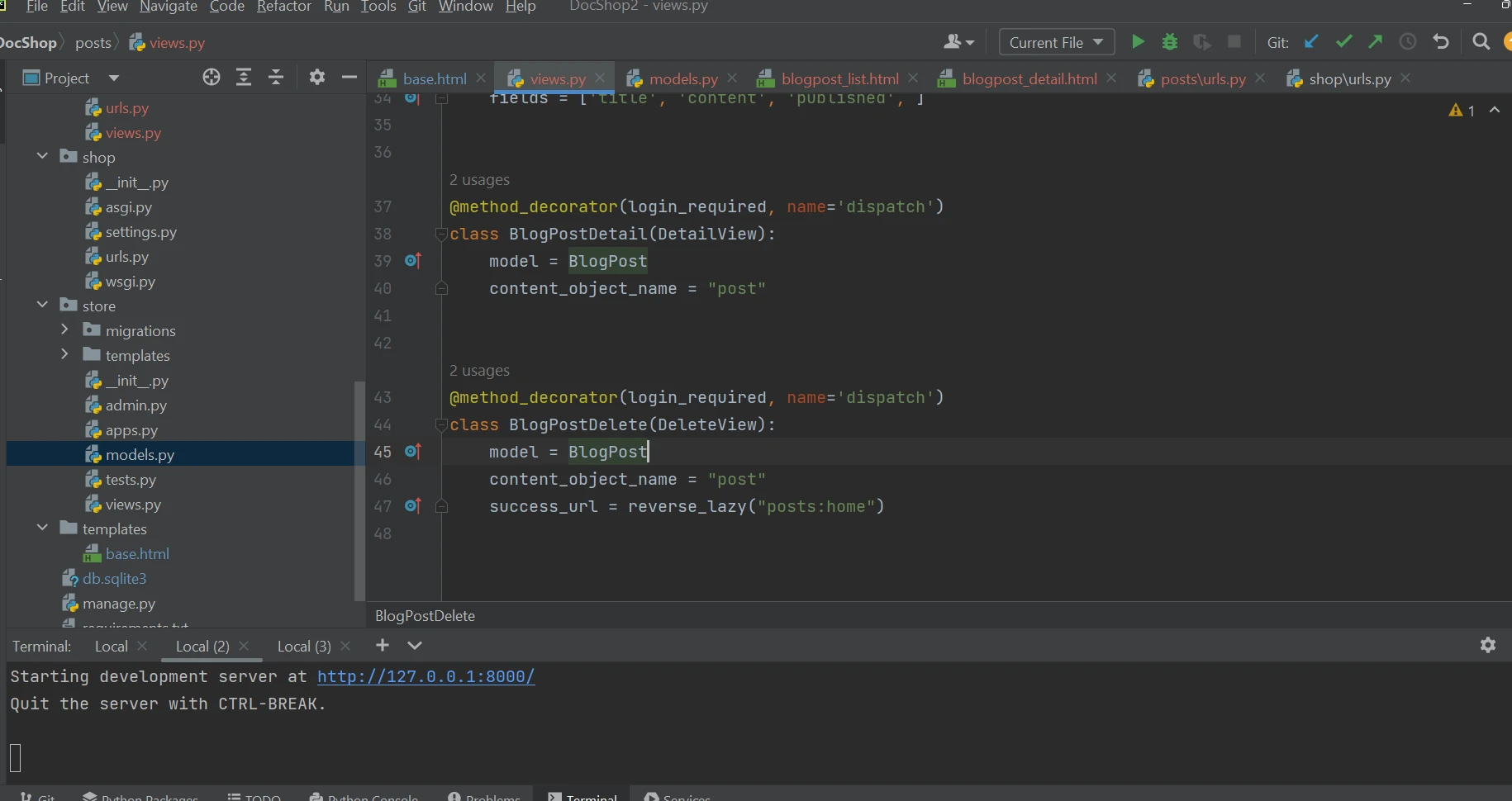The image size is (1512, 801).
Task: Click Git update project arrow
Action: (1311, 42)
